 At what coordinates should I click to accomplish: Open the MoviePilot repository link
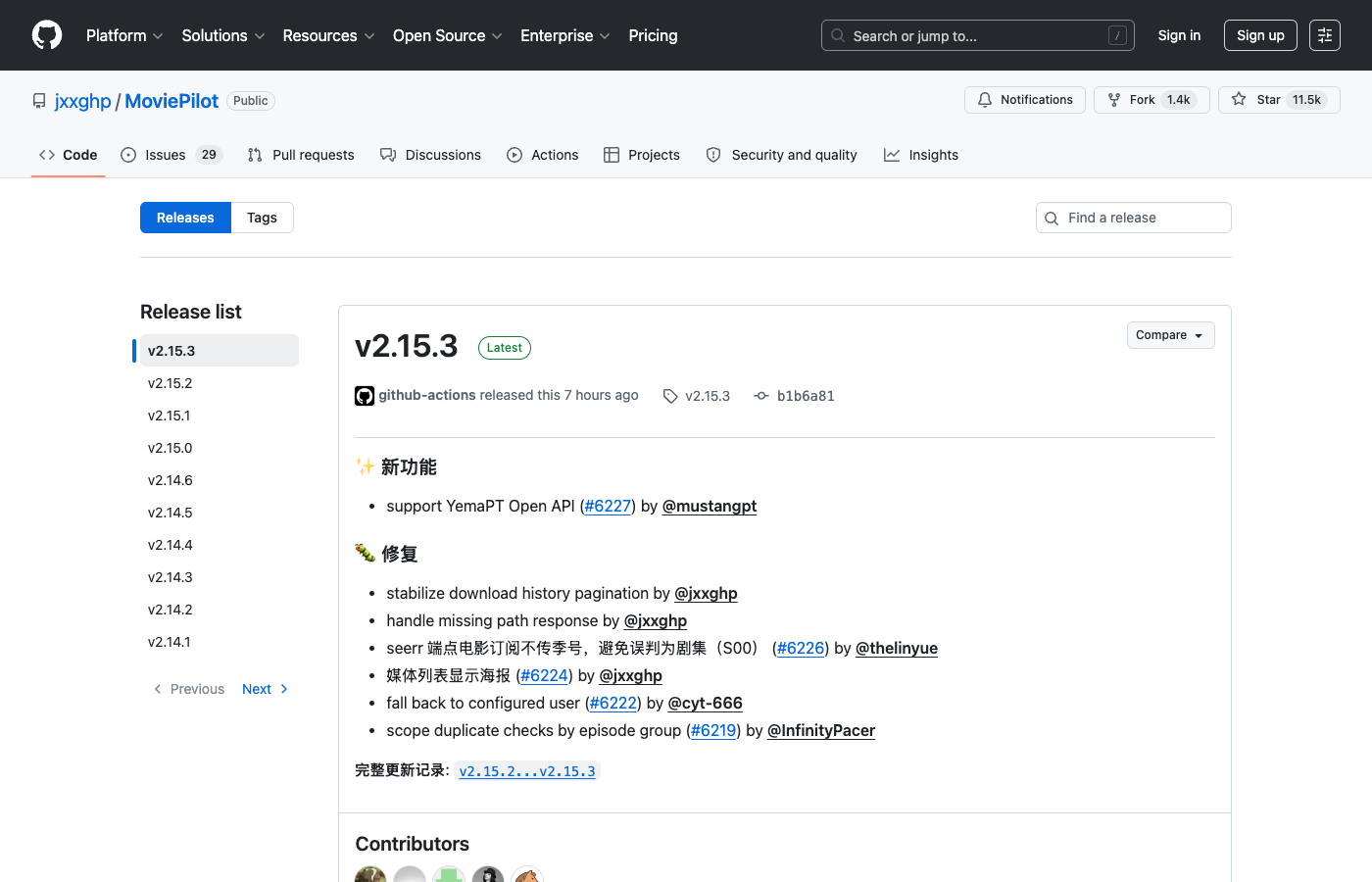click(x=171, y=101)
